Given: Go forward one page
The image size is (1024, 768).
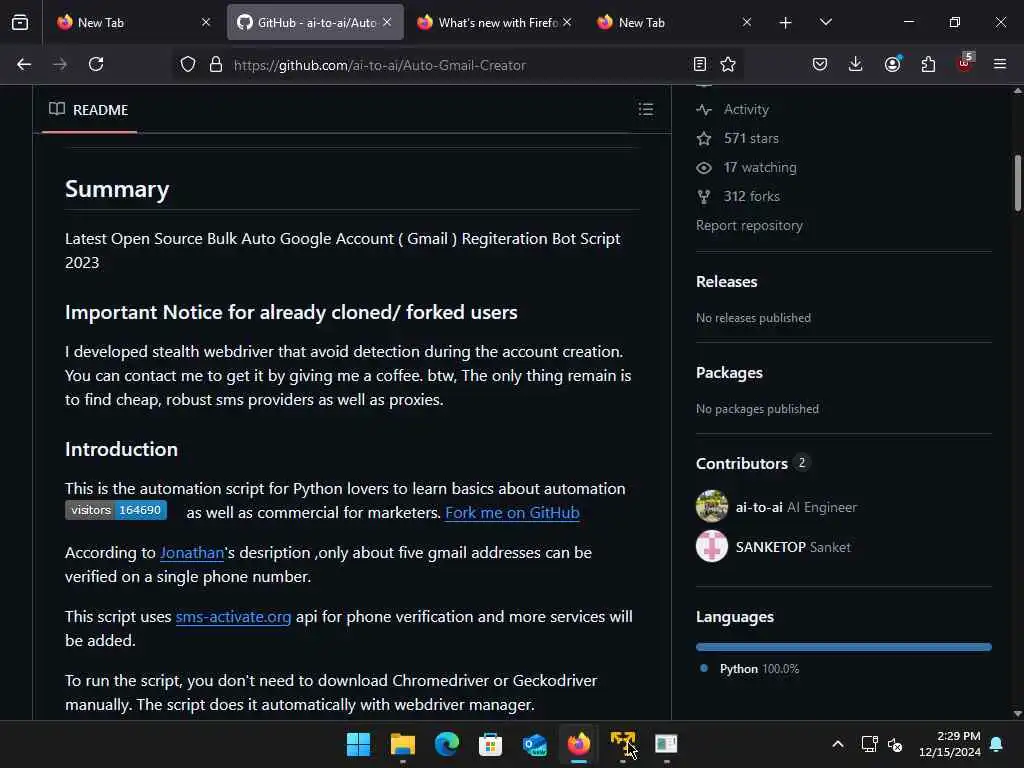Looking at the screenshot, I should coord(60,64).
